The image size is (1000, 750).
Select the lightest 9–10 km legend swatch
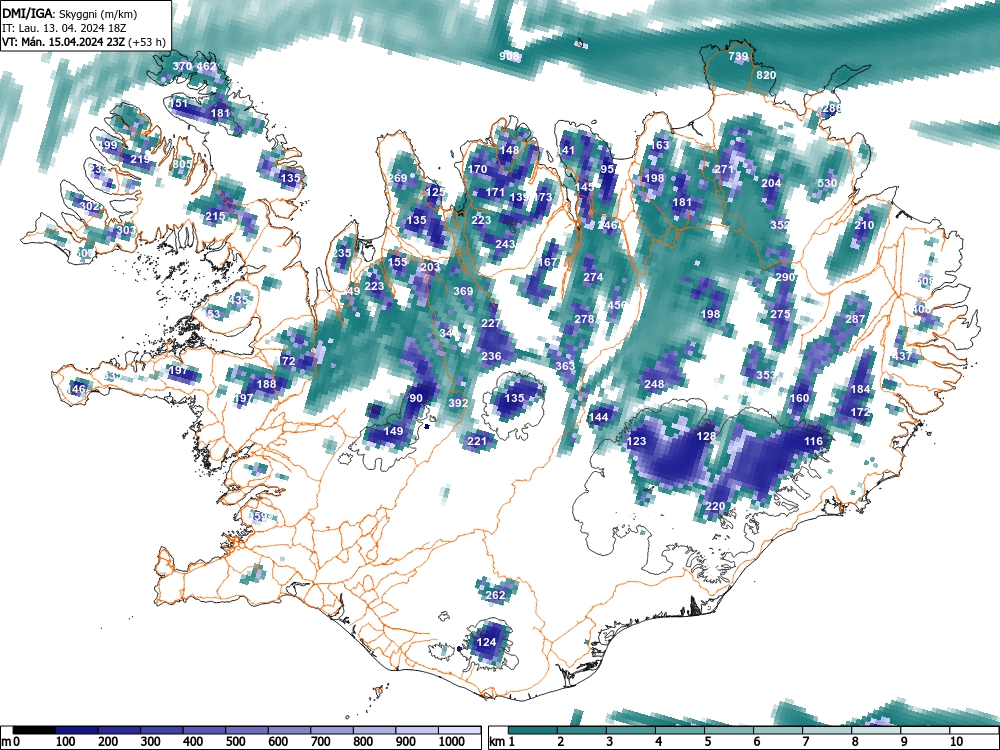[x=925, y=730]
